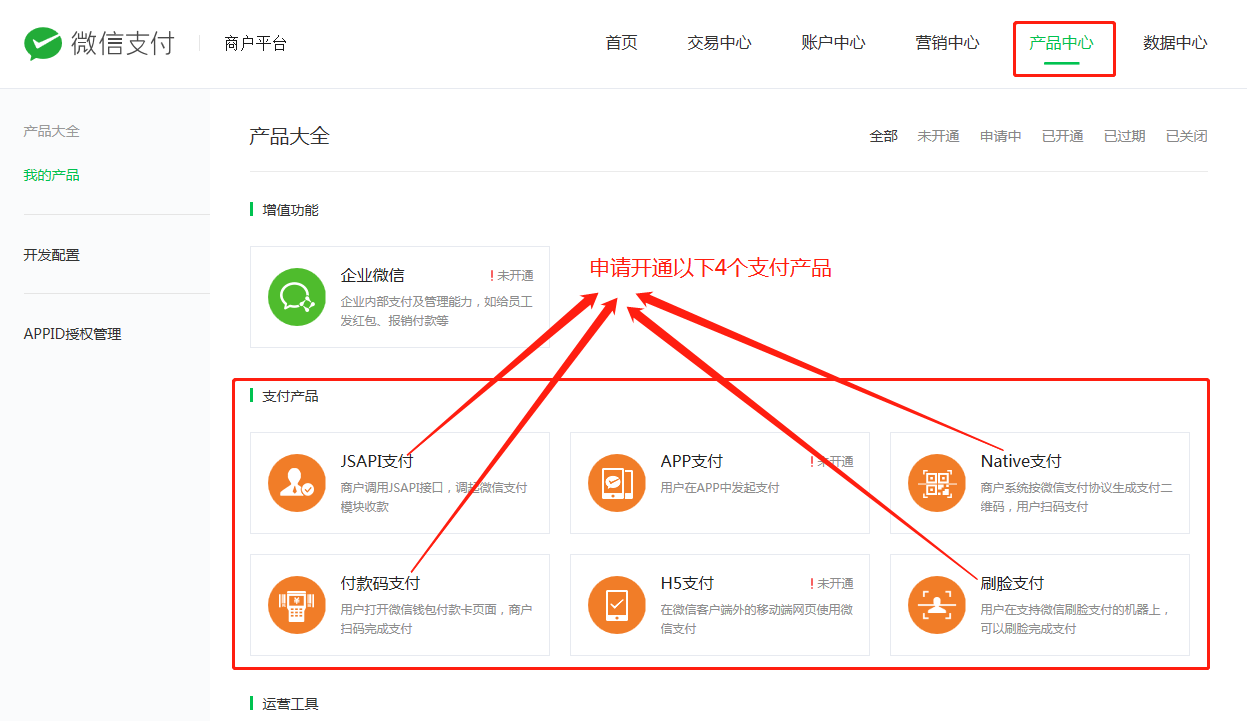
Task: Filter products by 申请中
Action: click(x=1000, y=136)
